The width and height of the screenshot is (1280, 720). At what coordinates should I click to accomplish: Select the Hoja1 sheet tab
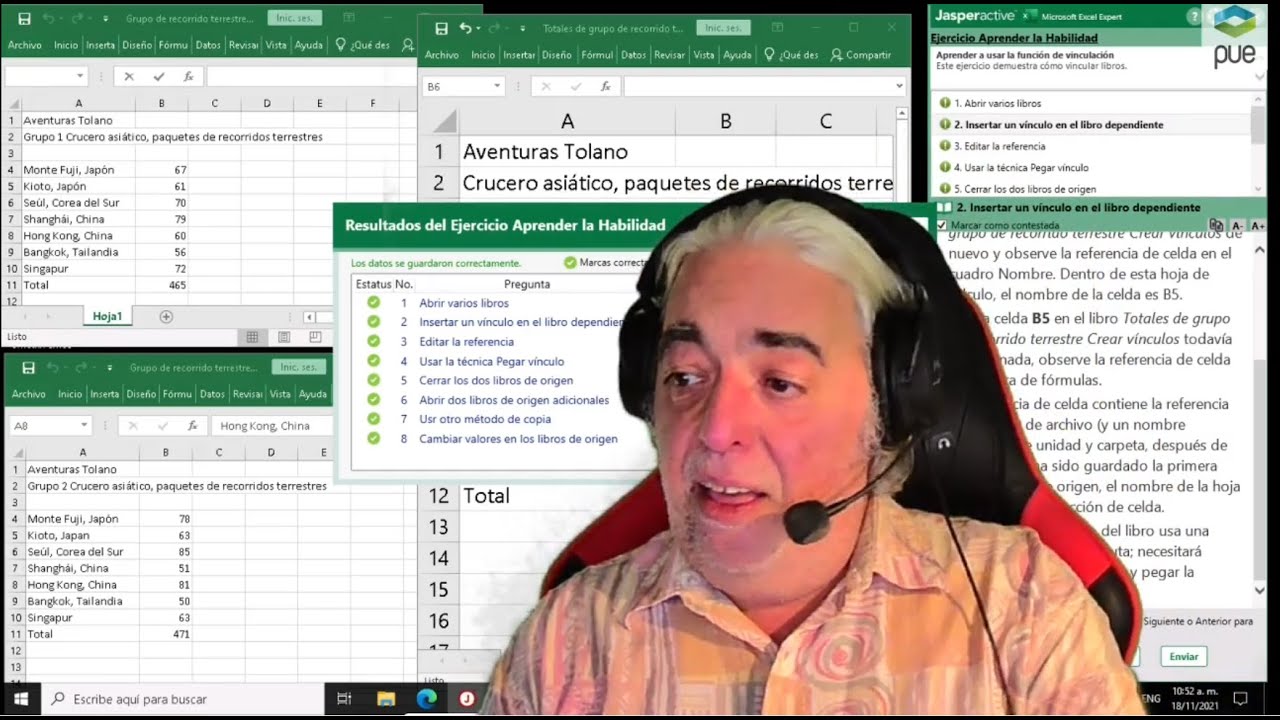107,316
